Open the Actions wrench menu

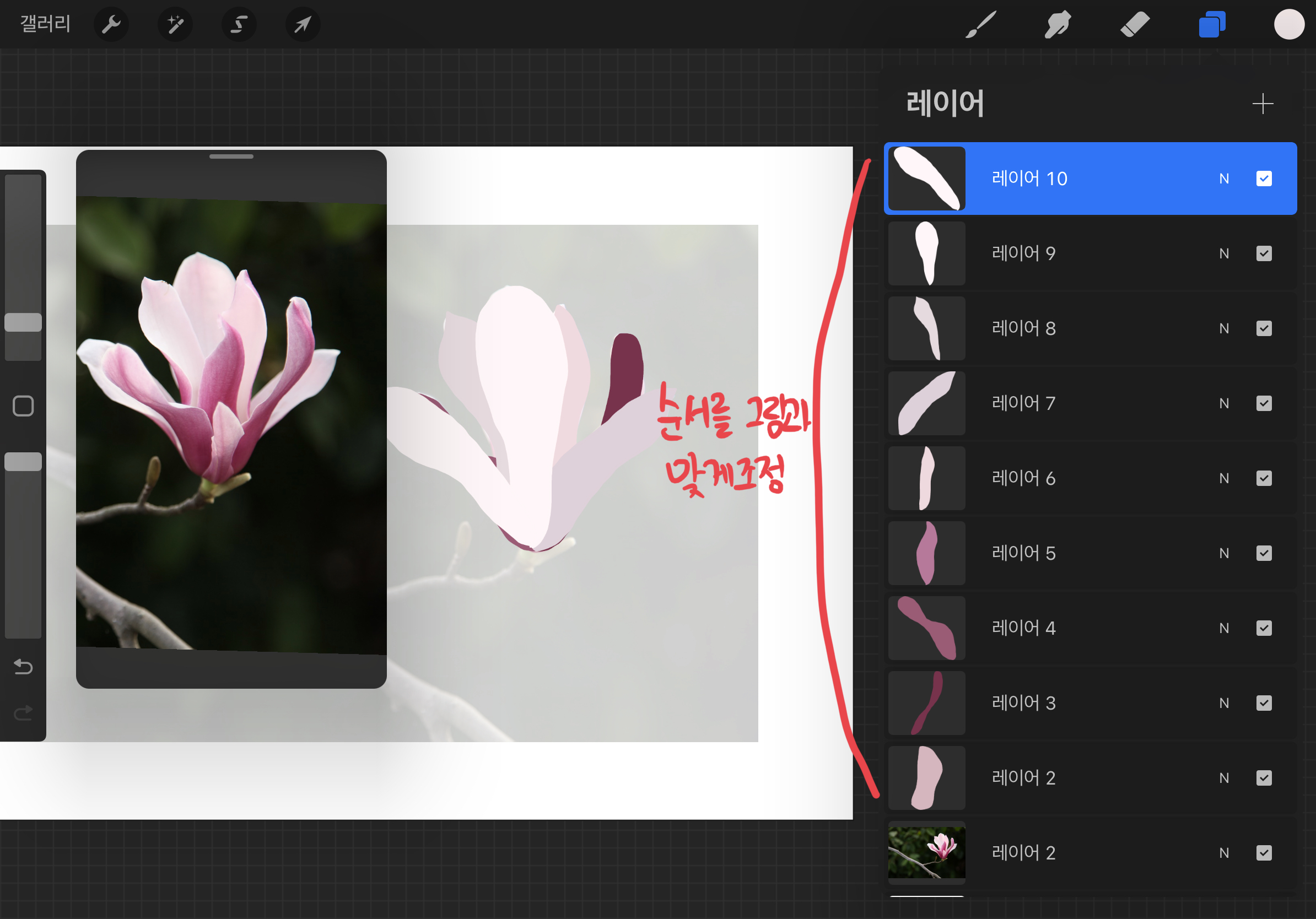[x=111, y=25]
